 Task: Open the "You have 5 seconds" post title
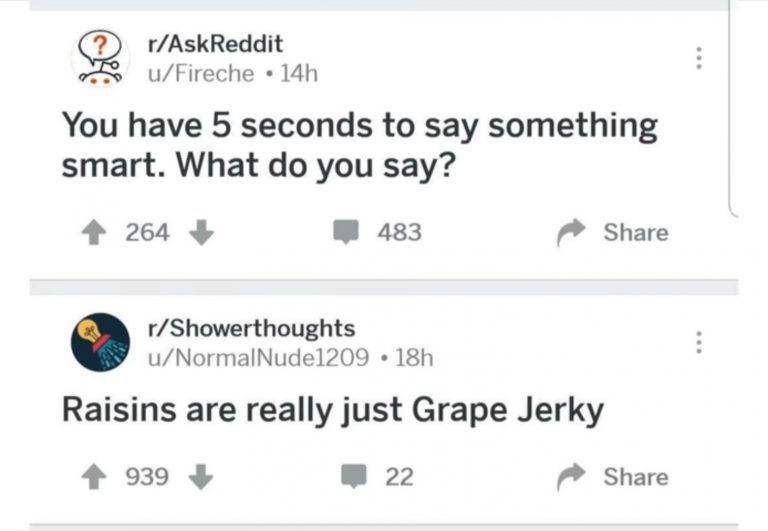point(360,146)
